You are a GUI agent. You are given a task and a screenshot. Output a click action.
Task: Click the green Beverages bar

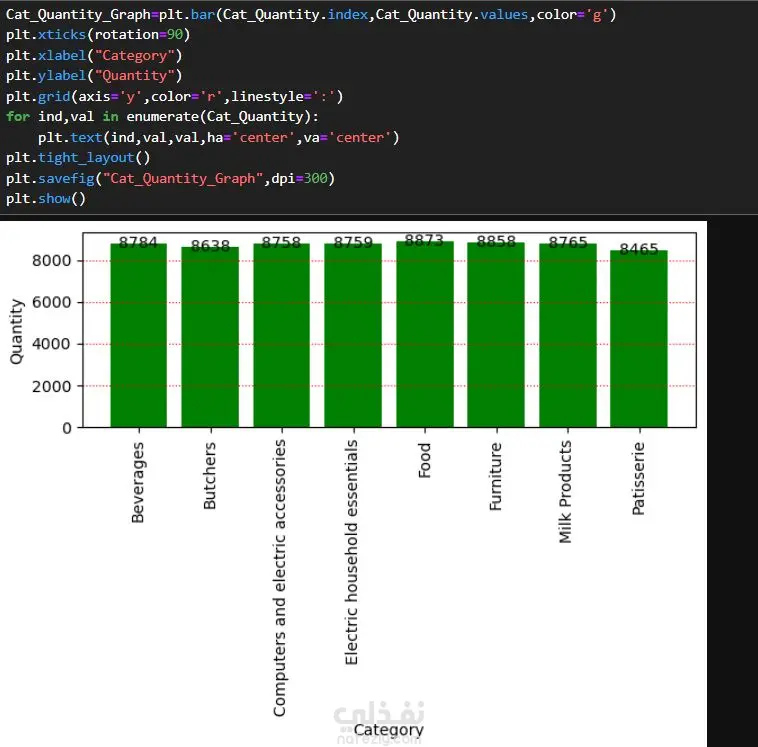point(139,336)
